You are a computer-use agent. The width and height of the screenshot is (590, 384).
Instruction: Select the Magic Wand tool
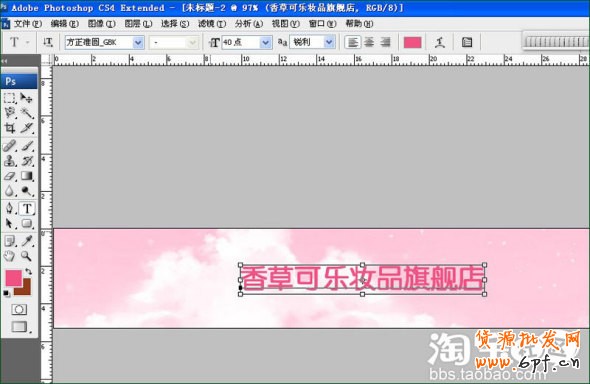pyautogui.click(x=27, y=113)
